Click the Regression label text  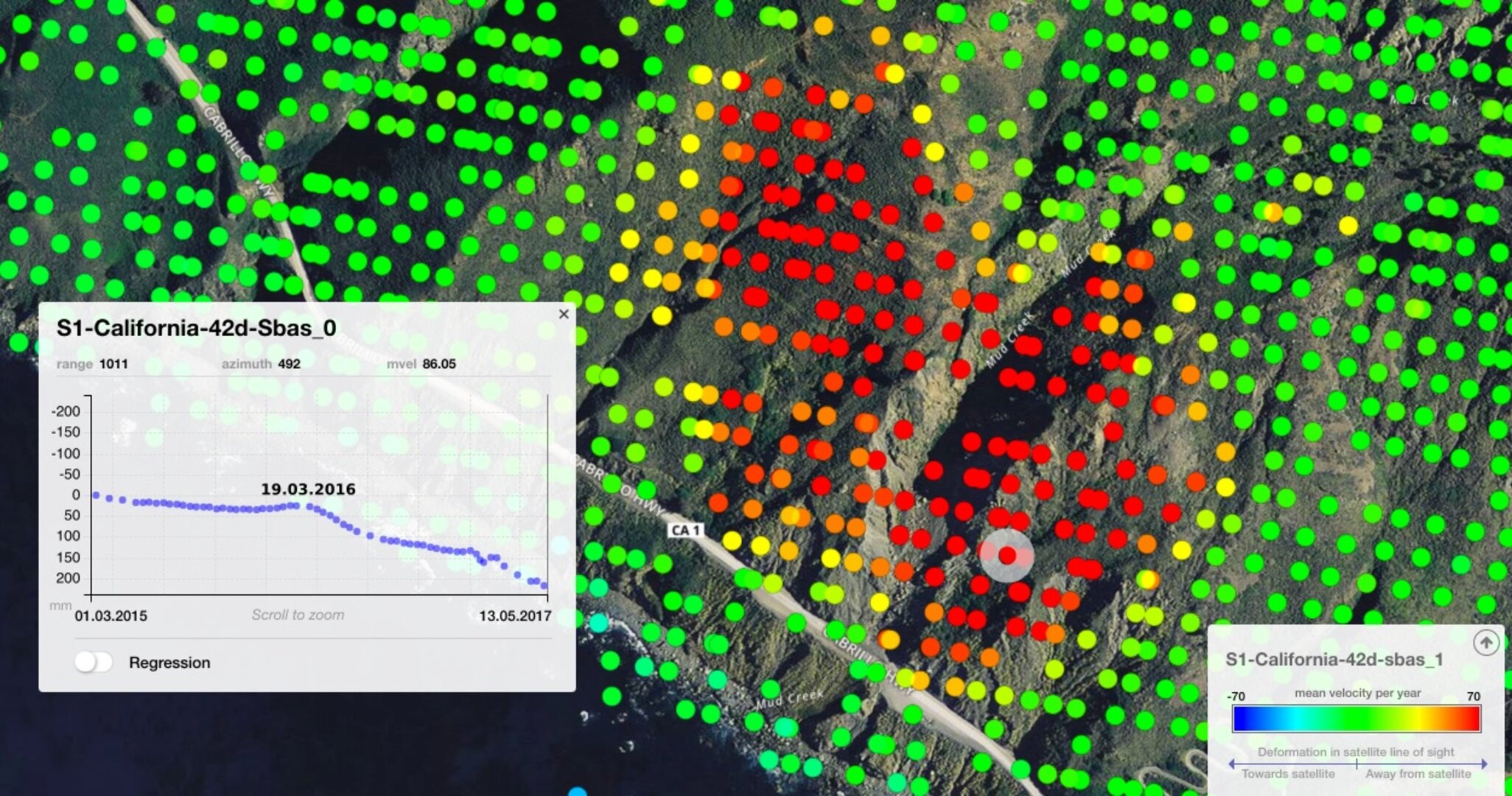[x=169, y=663]
